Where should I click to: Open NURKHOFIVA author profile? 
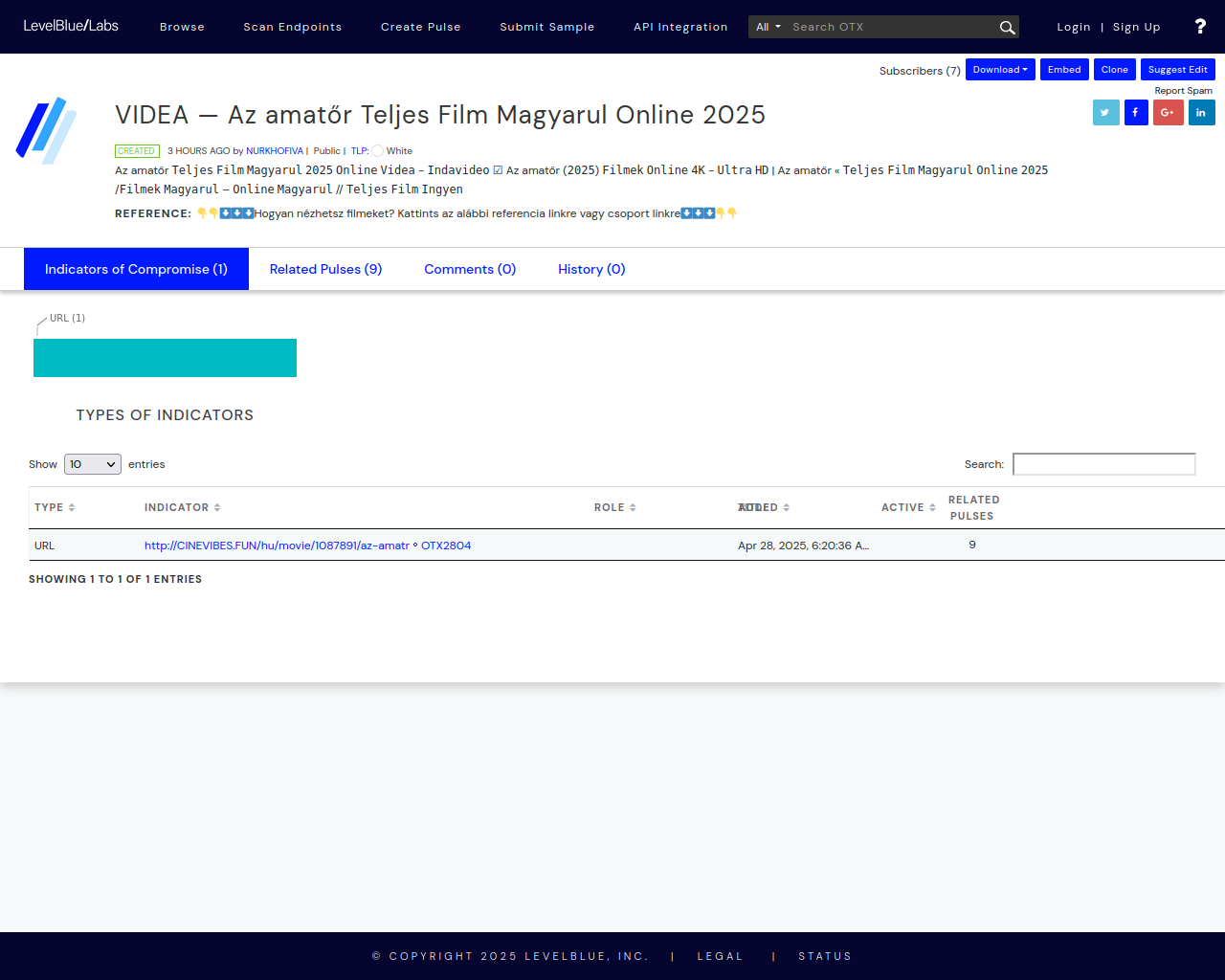(x=275, y=151)
